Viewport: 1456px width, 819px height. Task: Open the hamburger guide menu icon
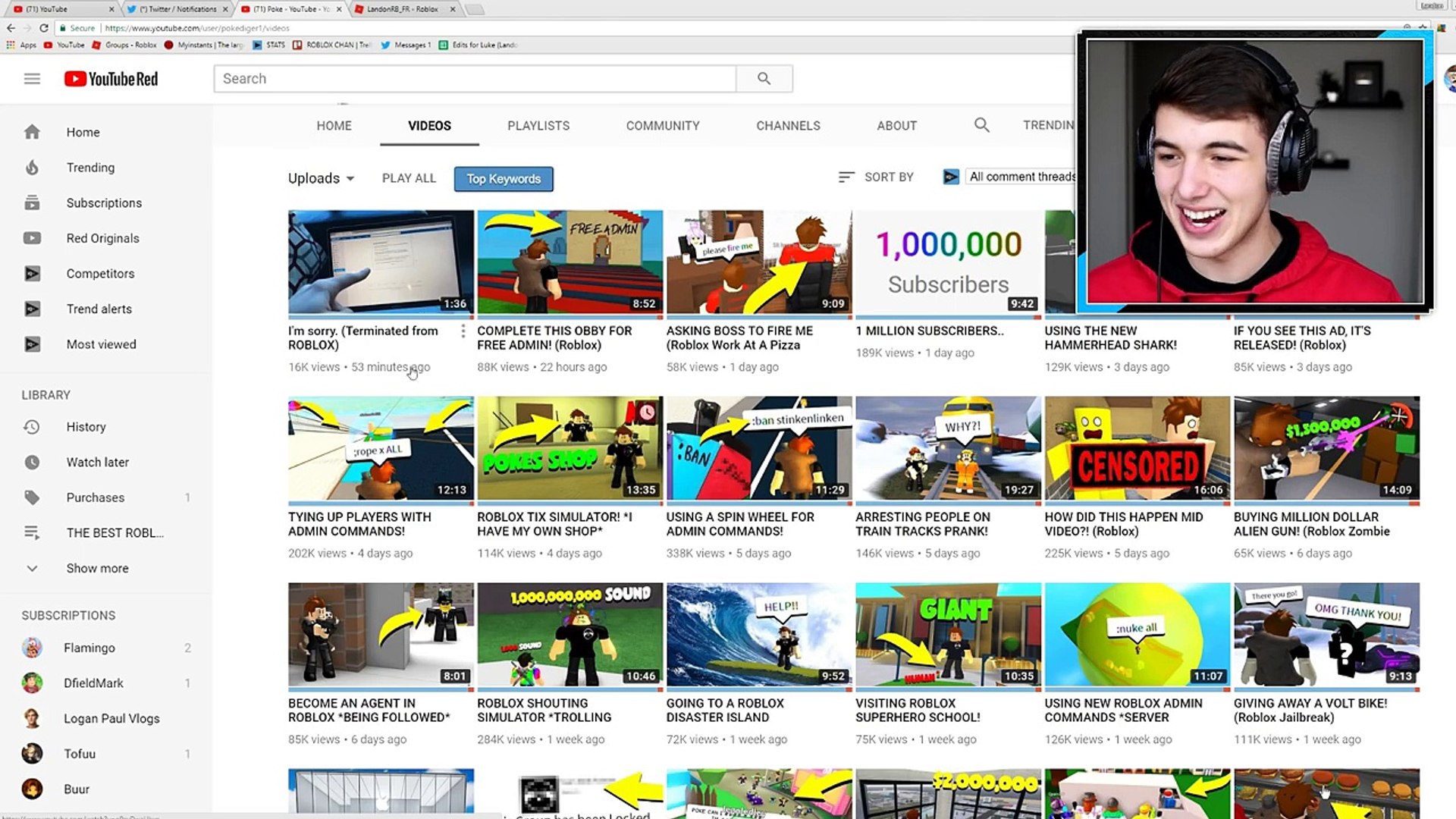pos(32,79)
